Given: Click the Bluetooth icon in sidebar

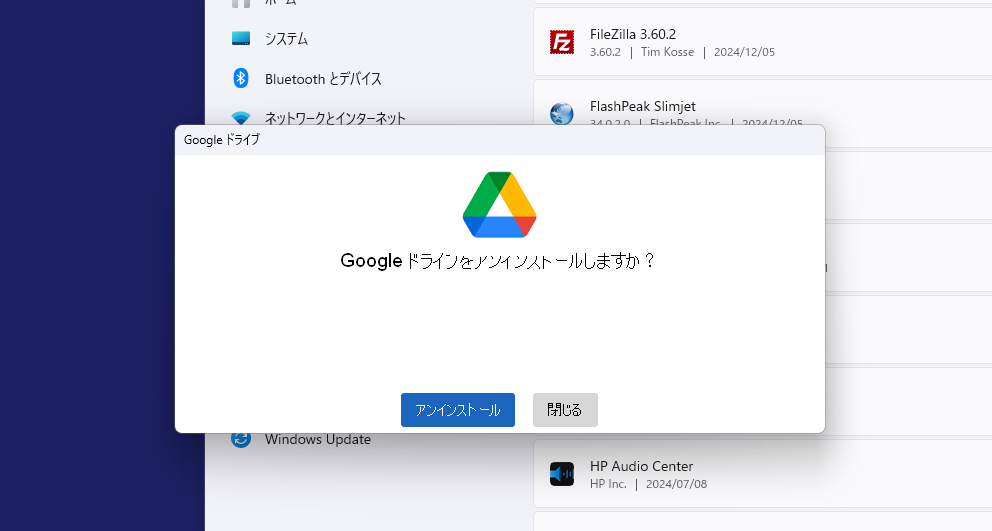Looking at the screenshot, I should click(240, 78).
